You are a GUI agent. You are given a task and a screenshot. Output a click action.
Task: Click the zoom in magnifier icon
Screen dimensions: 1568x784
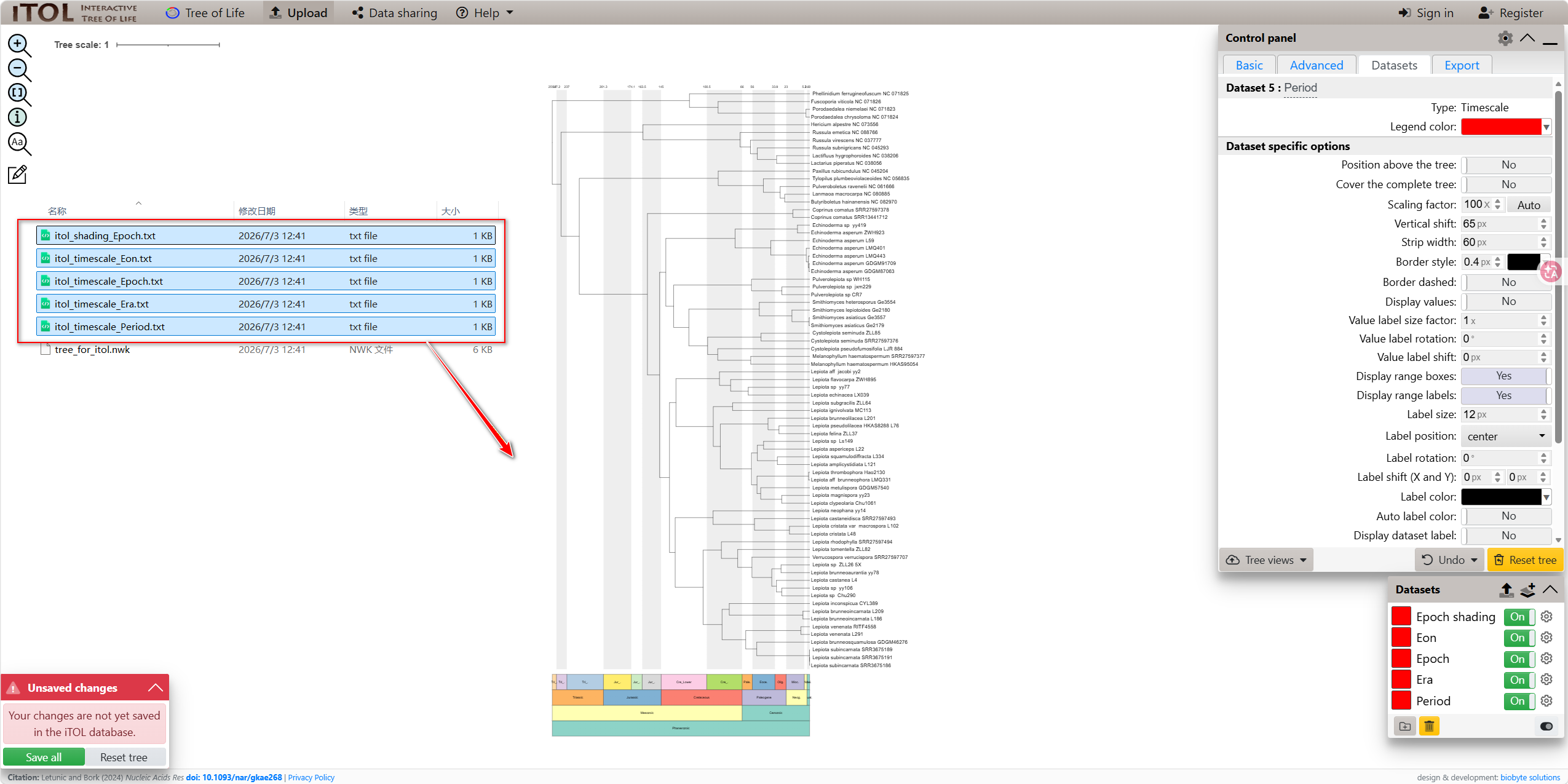[18, 45]
